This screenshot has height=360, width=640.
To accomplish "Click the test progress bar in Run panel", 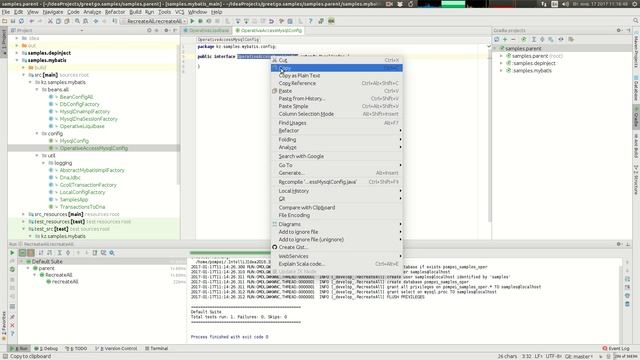I will tap(231, 253).
